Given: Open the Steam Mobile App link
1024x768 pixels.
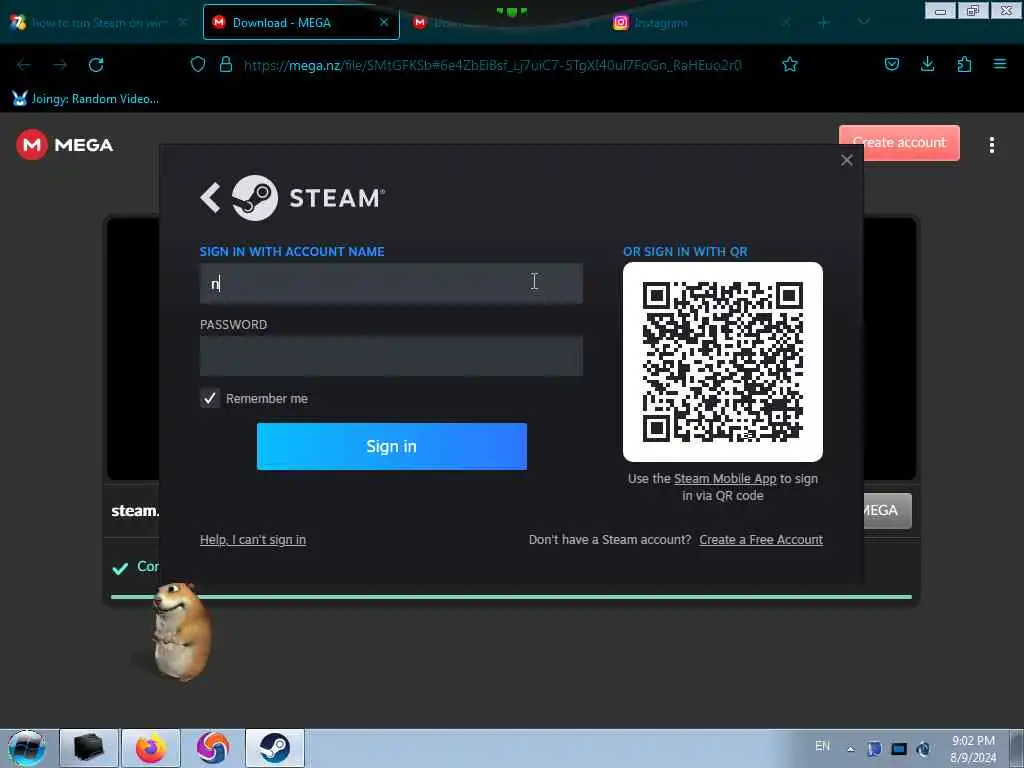Looking at the screenshot, I should pos(725,479).
